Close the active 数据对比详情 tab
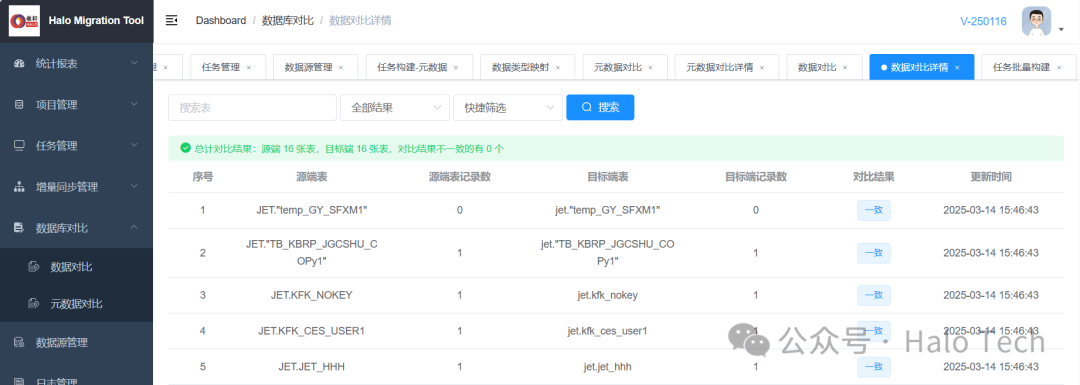The width and height of the screenshot is (1080, 385). tap(957, 67)
